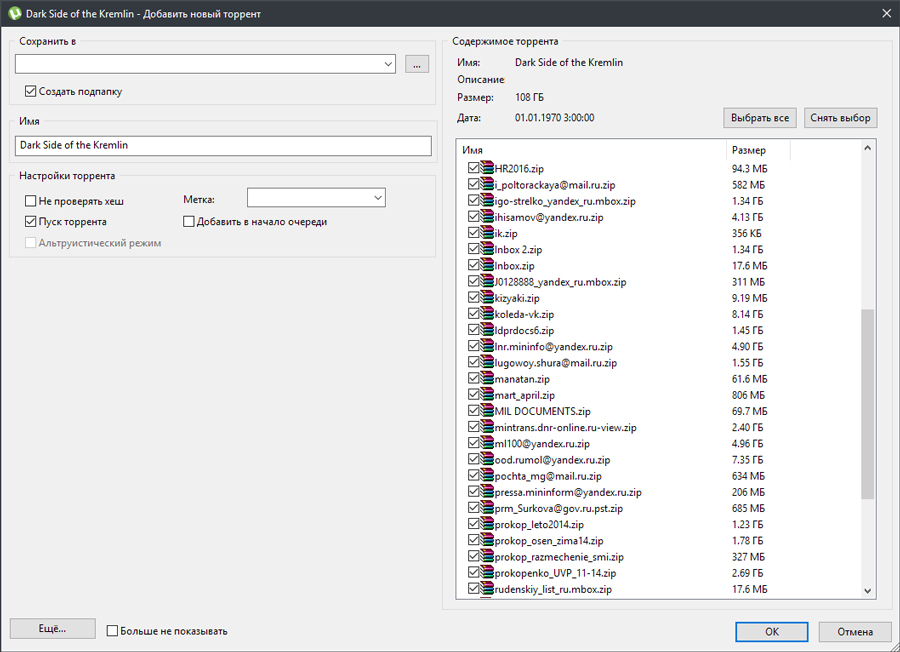The image size is (900, 652).
Task: Click the torrent name input field
Action: click(x=223, y=145)
